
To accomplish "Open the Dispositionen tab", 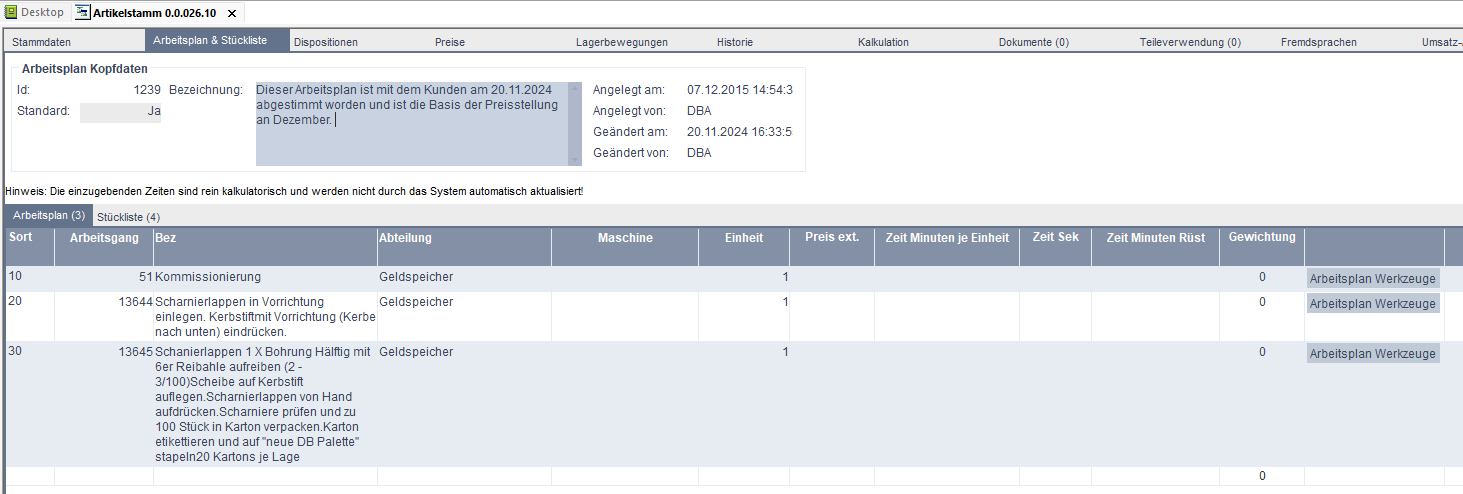I will tap(325, 42).
